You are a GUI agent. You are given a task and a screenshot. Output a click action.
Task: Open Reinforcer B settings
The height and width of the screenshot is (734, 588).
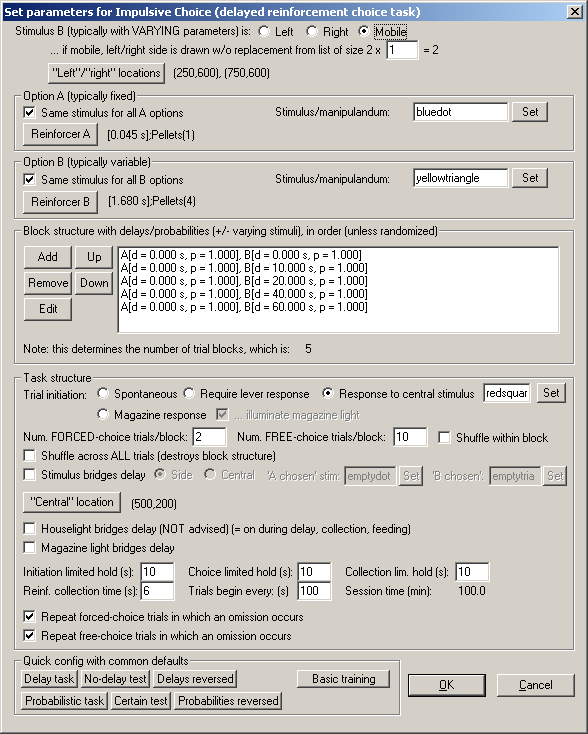pyautogui.click(x=60, y=202)
